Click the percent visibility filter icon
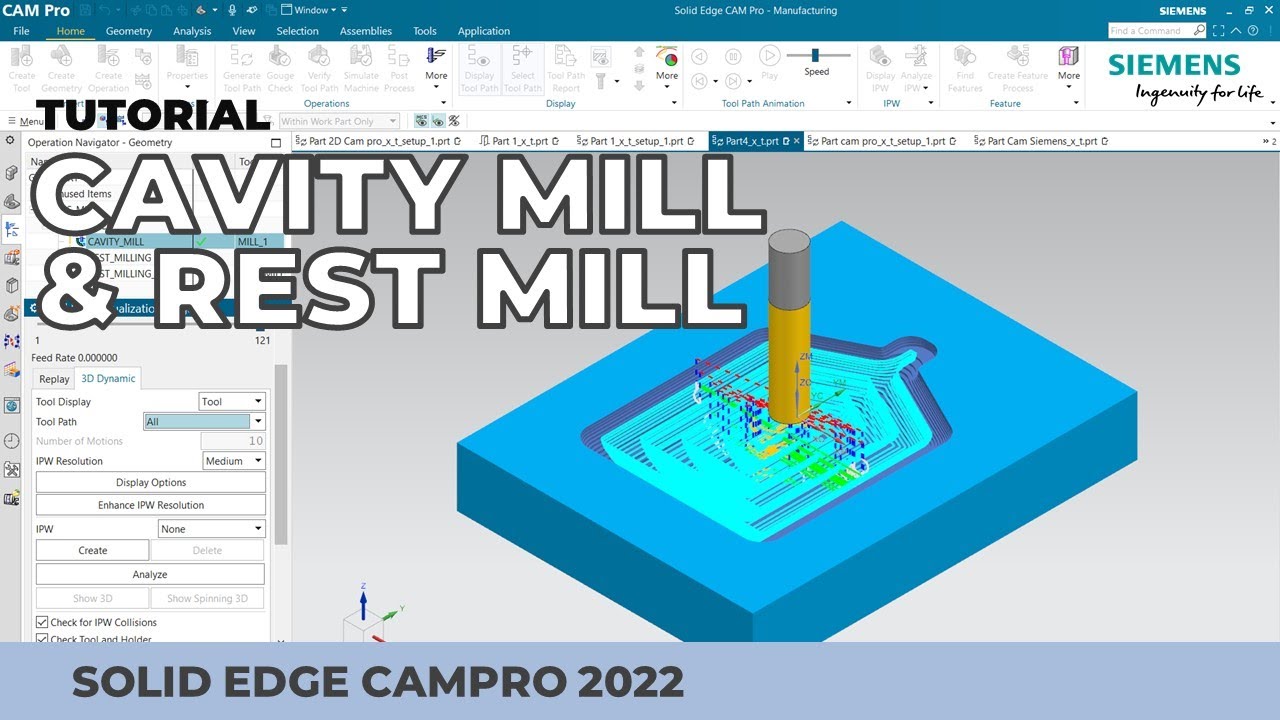Image resolution: width=1280 pixels, height=720 pixels. (x=453, y=121)
